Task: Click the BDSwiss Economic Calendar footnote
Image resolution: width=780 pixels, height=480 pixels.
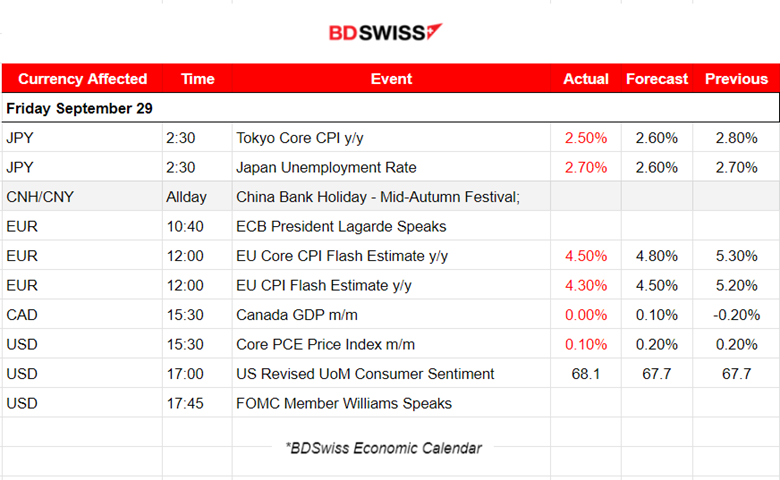Action: tap(384, 448)
